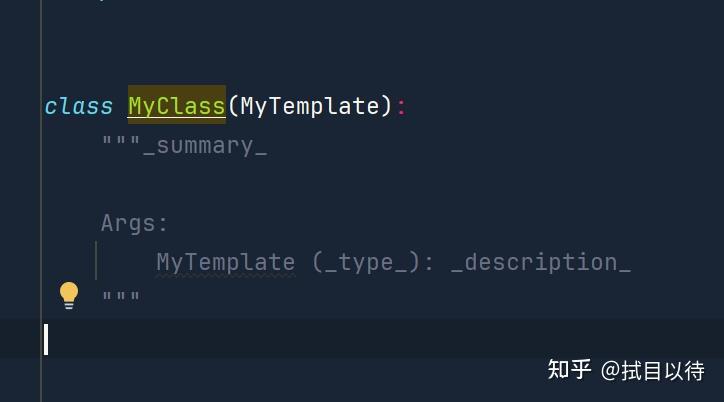
Task: Click the yellow lightbulb quick-fix icon
Action: click(68, 294)
